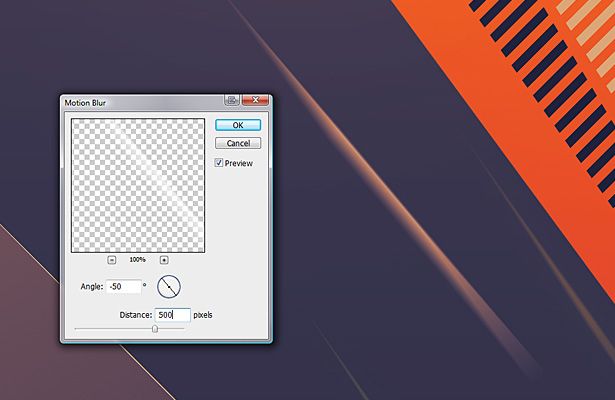615x400 pixels.
Task: Set angle using the circular dial
Action: 169,287
